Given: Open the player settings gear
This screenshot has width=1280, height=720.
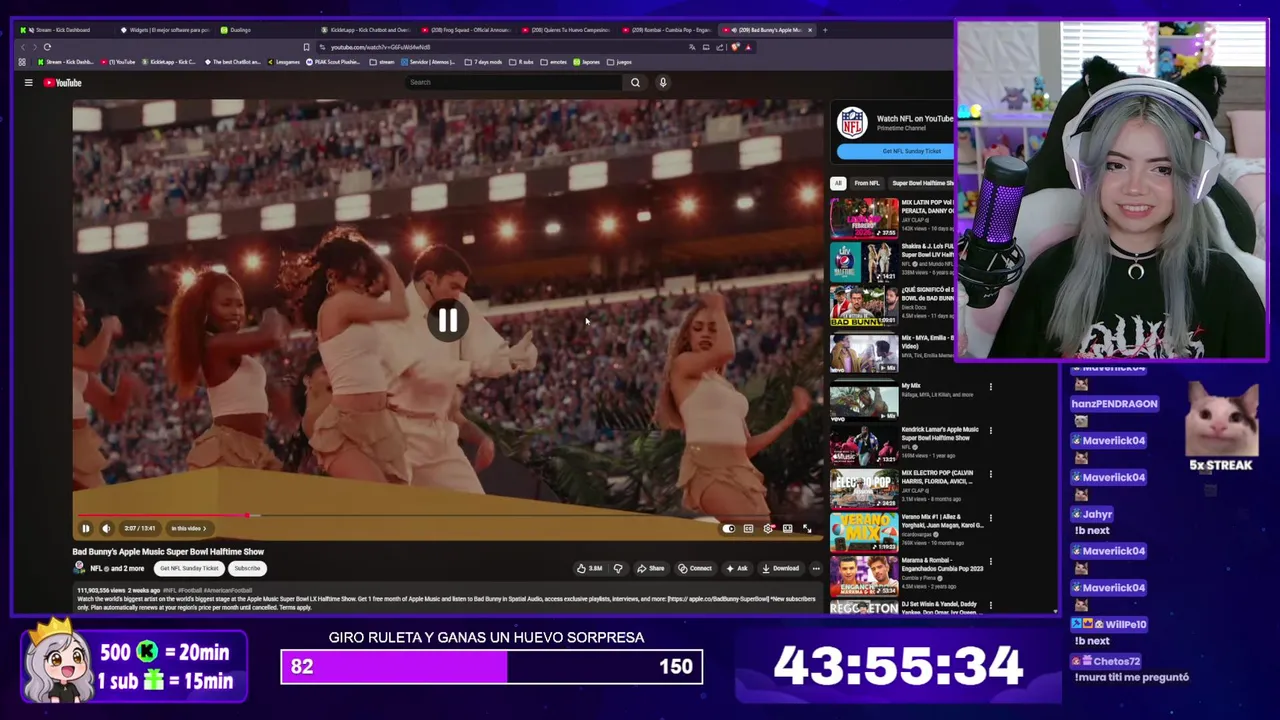Looking at the screenshot, I should pyautogui.click(x=768, y=528).
